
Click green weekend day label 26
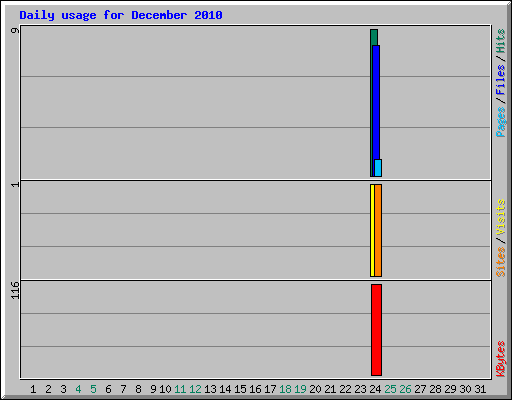(405, 389)
